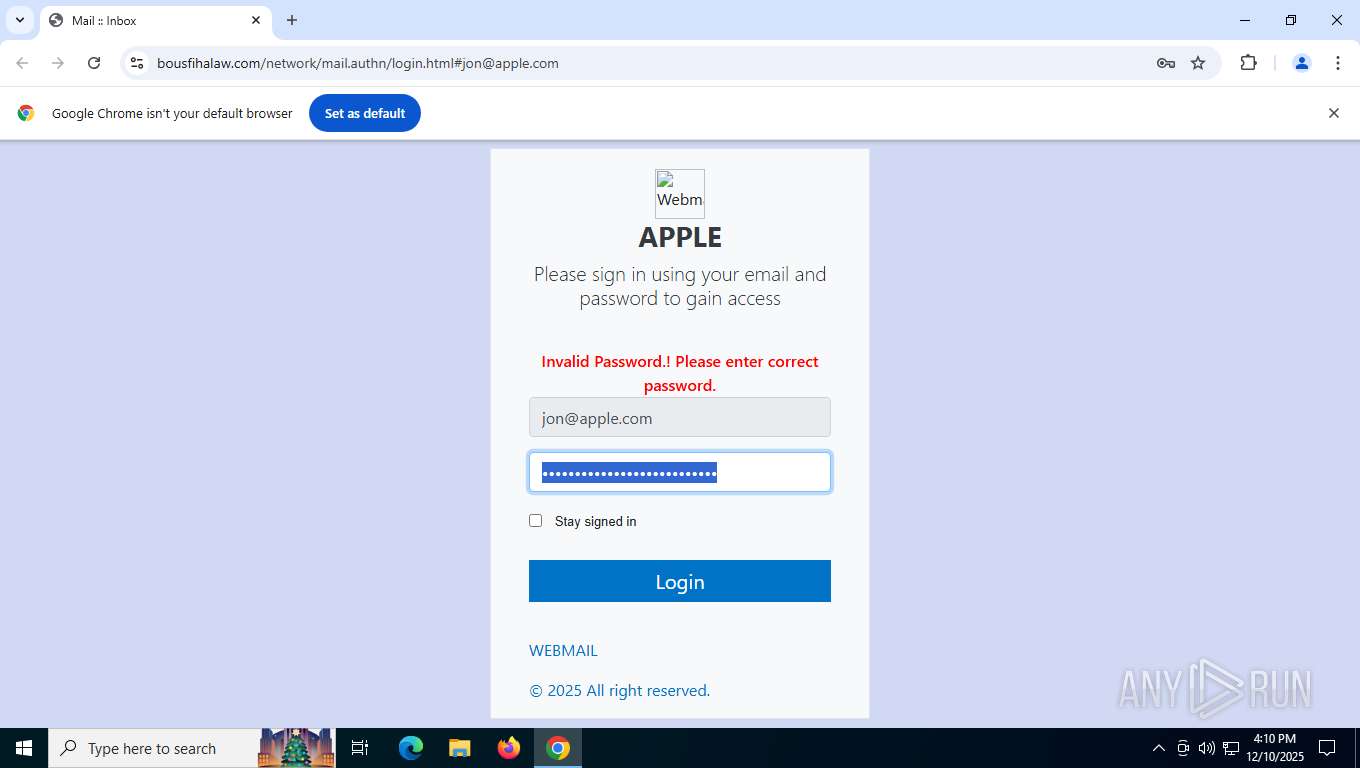Click the jon@apple.com email field
Viewport: 1360px width, 768px height.
[x=680, y=417]
